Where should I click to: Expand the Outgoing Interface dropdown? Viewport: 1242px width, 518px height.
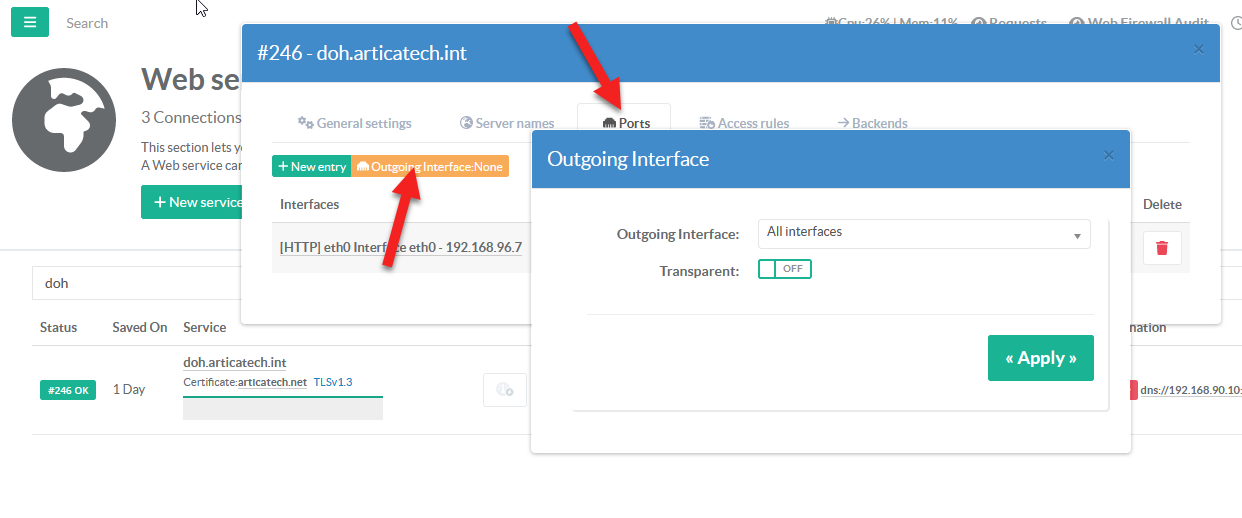[x=923, y=234]
